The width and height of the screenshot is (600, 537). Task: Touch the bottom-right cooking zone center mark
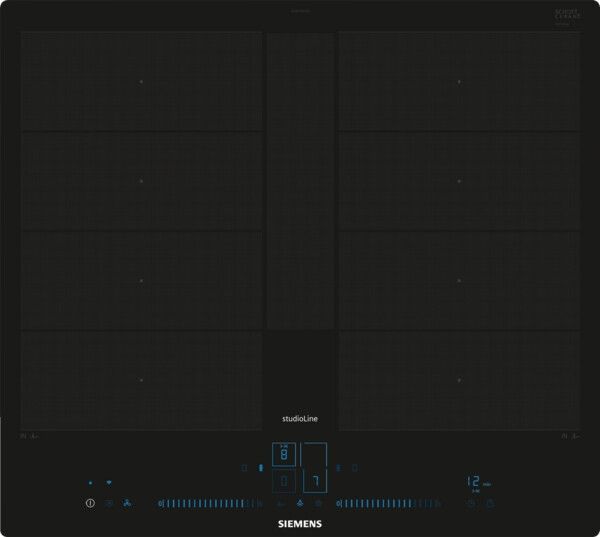point(459,380)
